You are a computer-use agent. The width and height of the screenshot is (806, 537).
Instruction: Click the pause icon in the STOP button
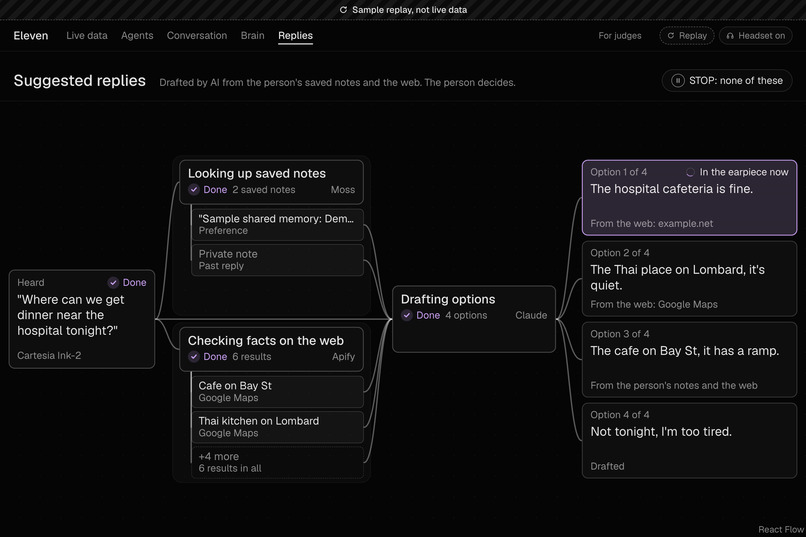[677, 81]
